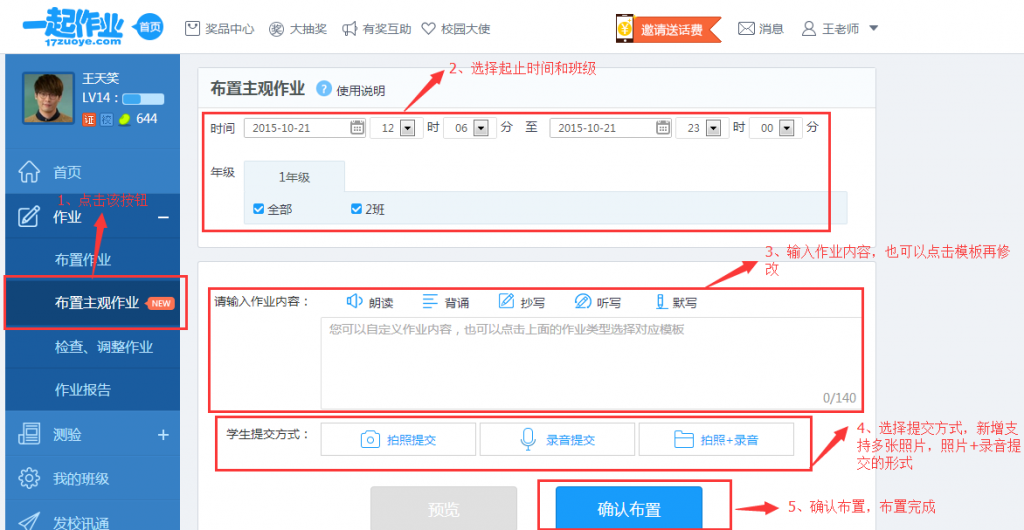
Task: Click the megaphone icon beside 有奖互助
Action: point(349,29)
